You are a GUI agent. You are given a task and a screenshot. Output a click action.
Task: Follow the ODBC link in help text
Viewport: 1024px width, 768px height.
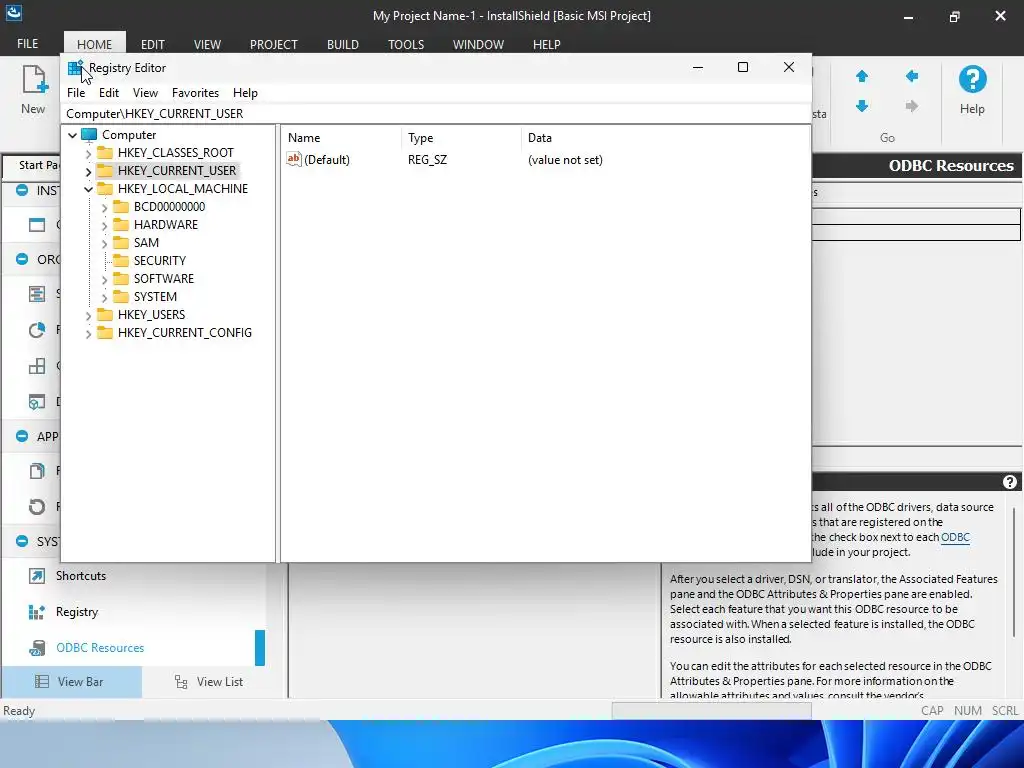tap(955, 537)
